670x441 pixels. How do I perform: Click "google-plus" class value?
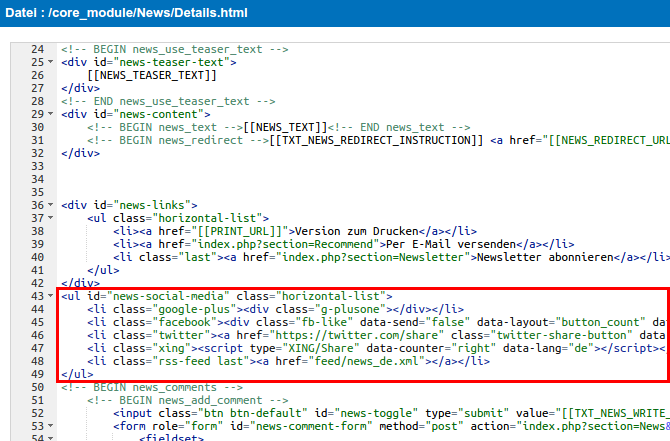[x=194, y=309]
